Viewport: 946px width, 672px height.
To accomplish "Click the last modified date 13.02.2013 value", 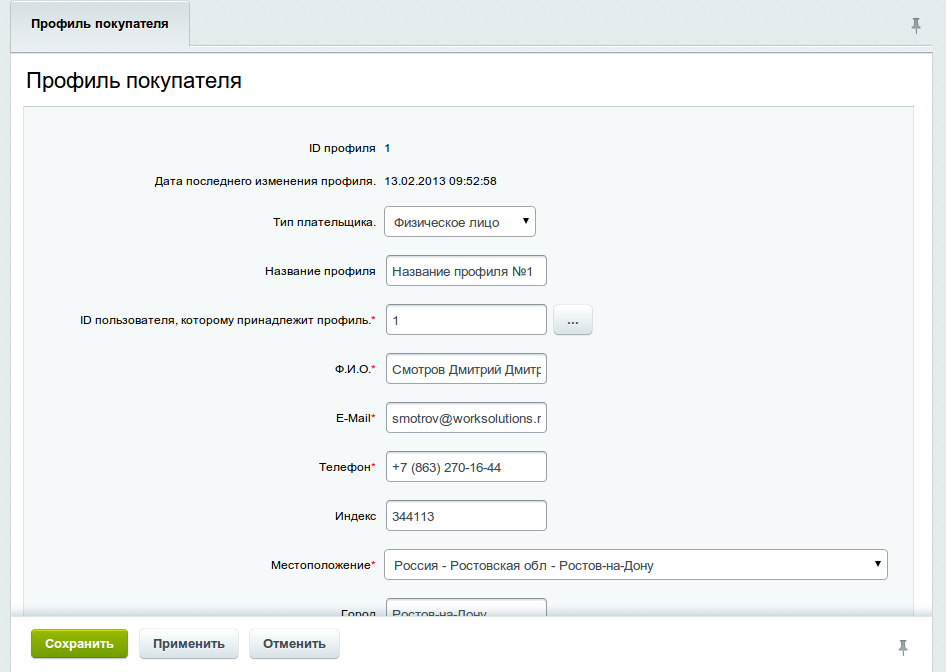I will (441, 181).
